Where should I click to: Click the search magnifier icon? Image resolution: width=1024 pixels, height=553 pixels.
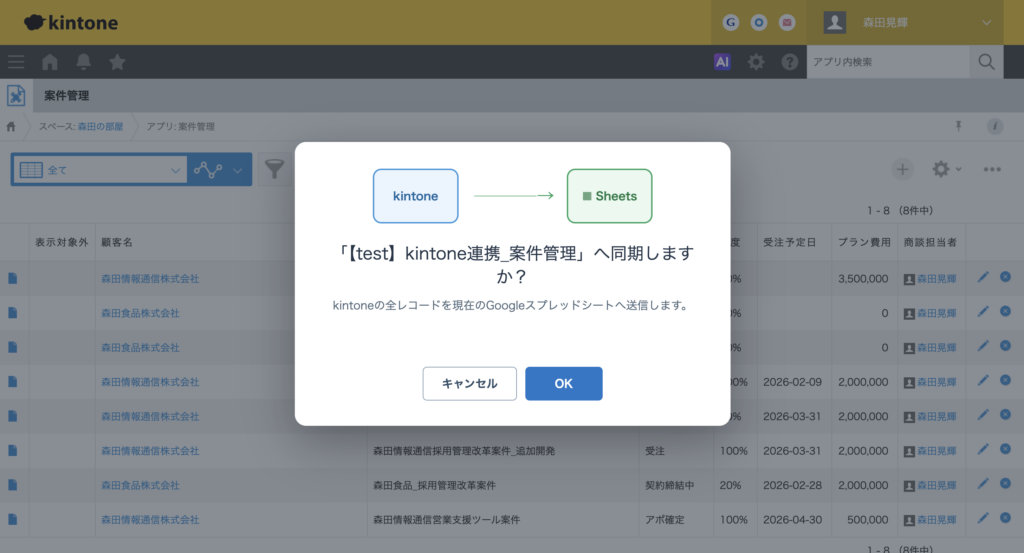(986, 62)
